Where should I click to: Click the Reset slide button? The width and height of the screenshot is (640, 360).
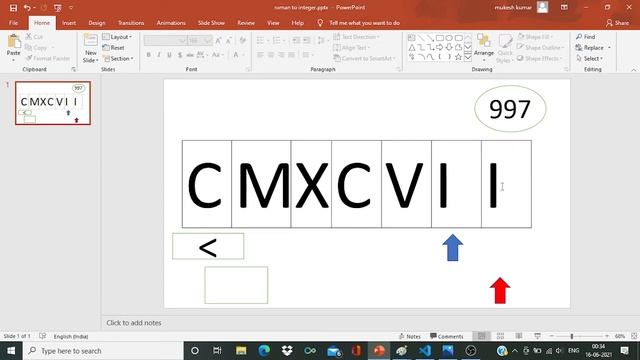click(114, 47)
